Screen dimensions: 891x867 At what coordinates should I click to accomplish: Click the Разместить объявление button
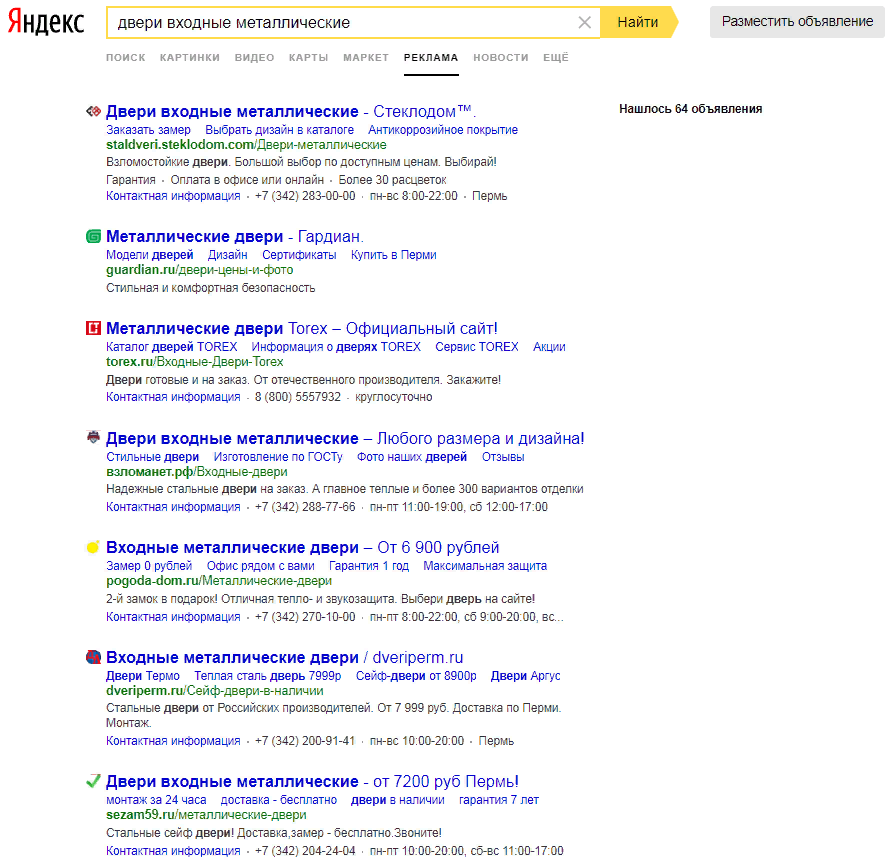[797, 22]
